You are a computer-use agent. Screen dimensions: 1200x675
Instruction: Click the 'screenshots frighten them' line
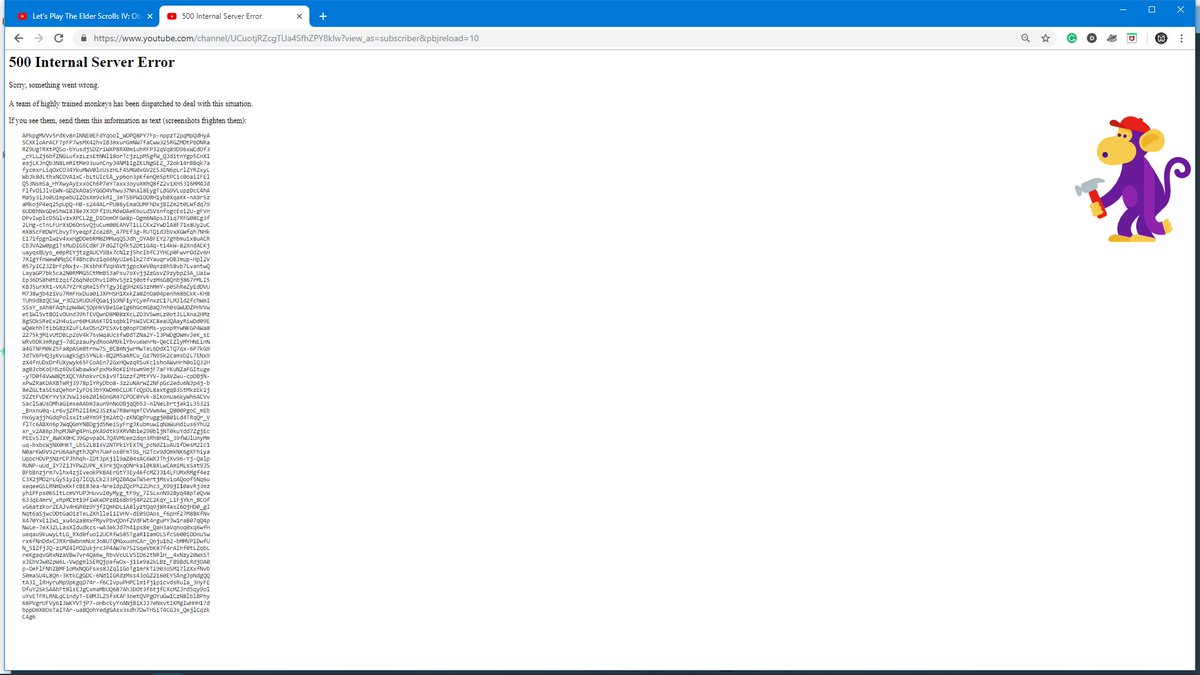point(127,121)
